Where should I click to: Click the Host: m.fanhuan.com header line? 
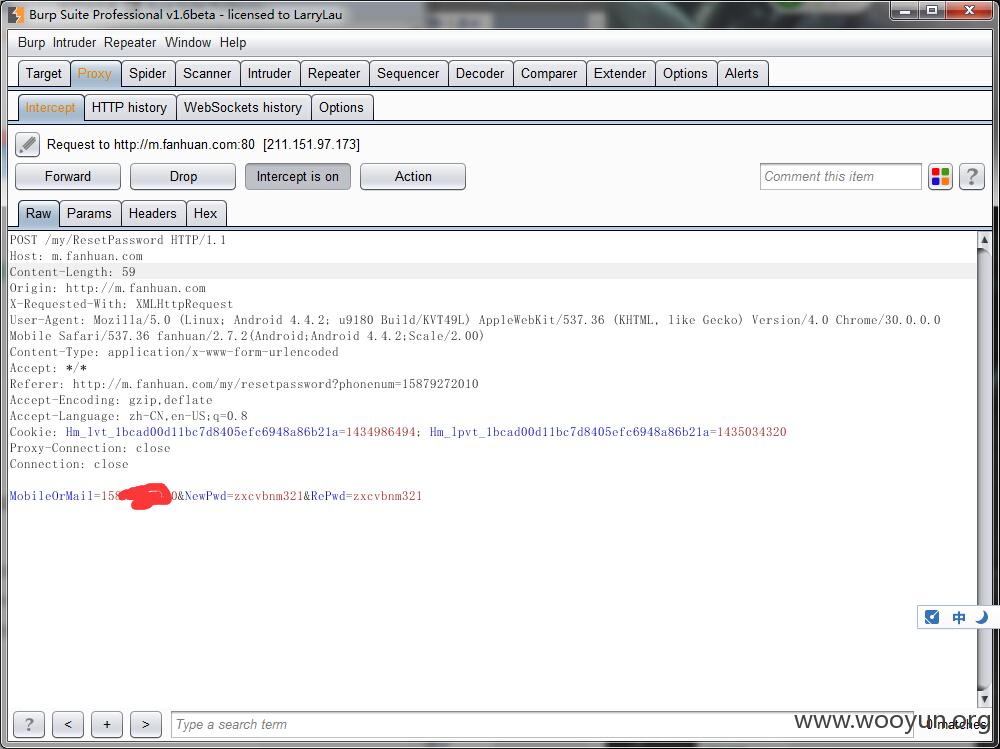point(77,256)
